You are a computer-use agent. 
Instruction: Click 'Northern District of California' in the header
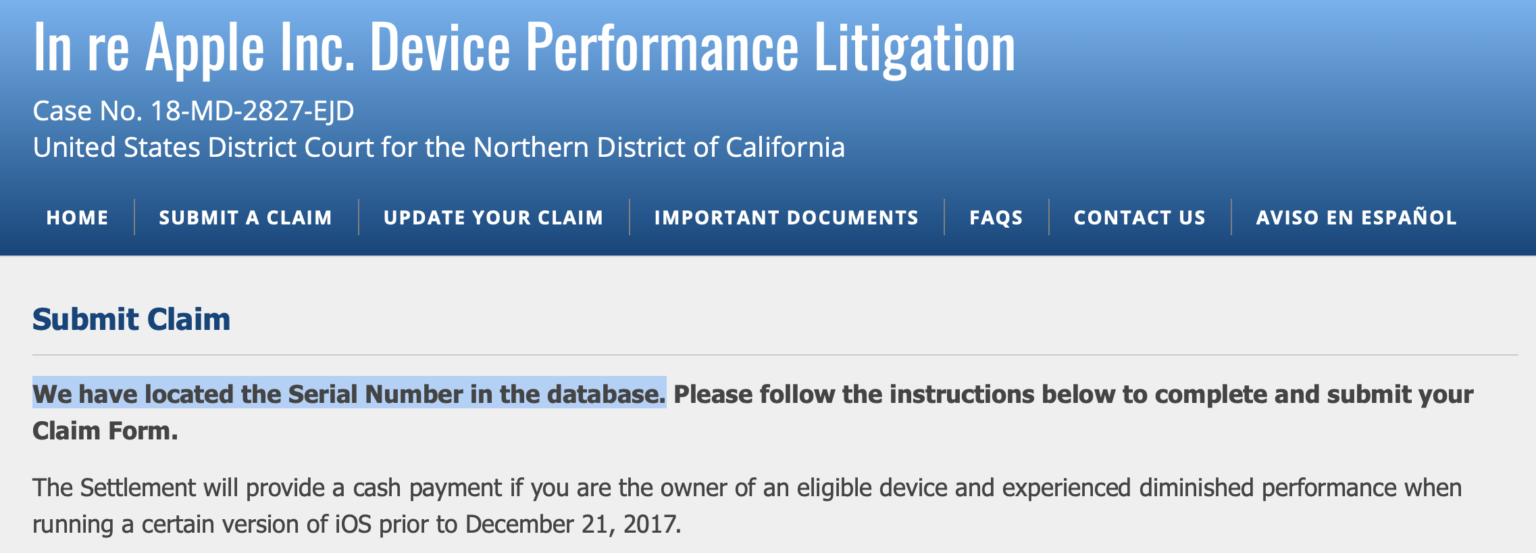(659, 148)
